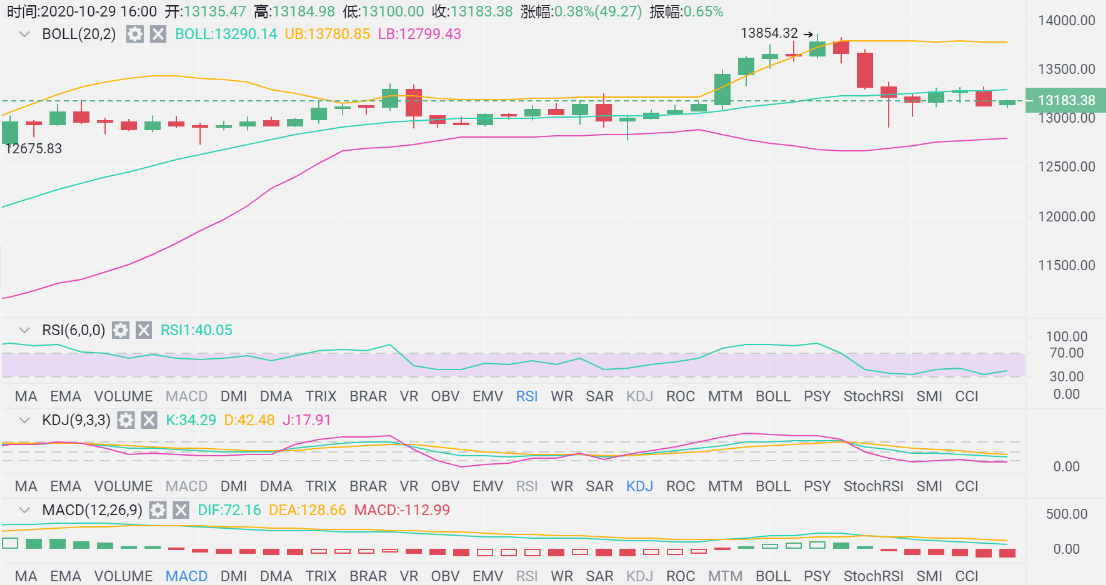
Task: Select DMI in row under RSI panel
Action: 233,397
